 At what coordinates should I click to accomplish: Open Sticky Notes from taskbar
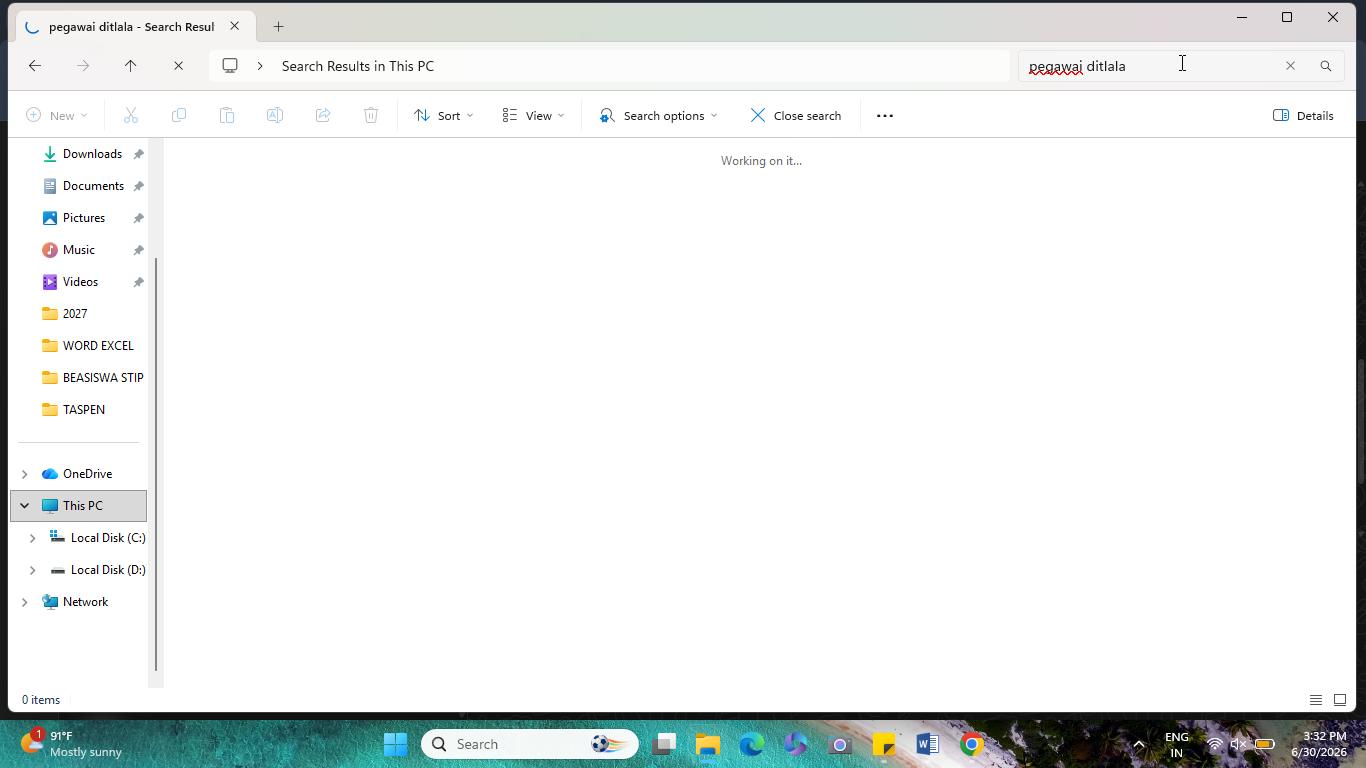(884, 744)
